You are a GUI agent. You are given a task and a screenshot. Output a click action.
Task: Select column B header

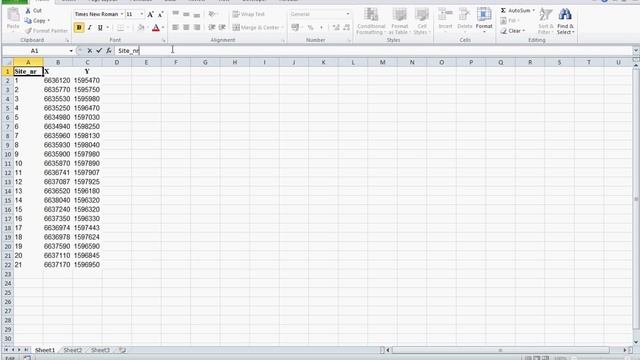(58, 62)
